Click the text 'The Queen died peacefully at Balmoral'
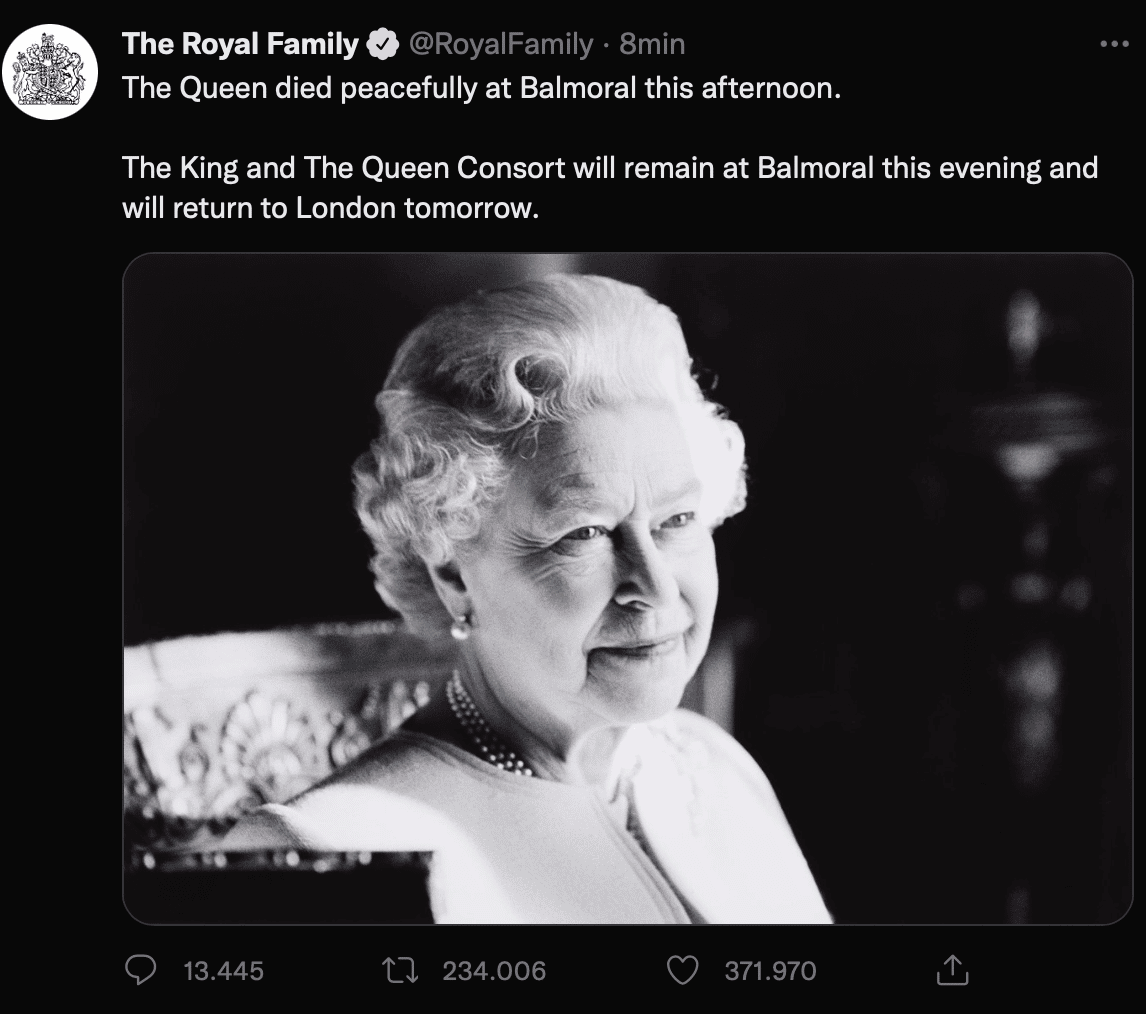 click(379, 88)
